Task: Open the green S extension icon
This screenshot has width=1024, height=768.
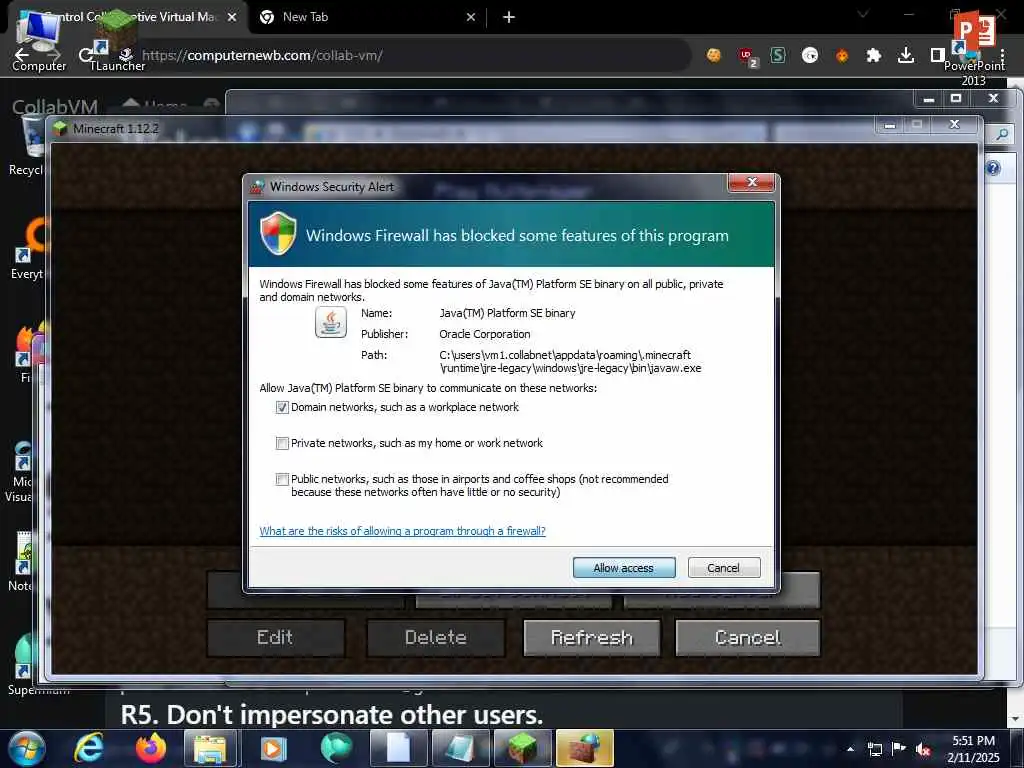Action: pos(778,56)
